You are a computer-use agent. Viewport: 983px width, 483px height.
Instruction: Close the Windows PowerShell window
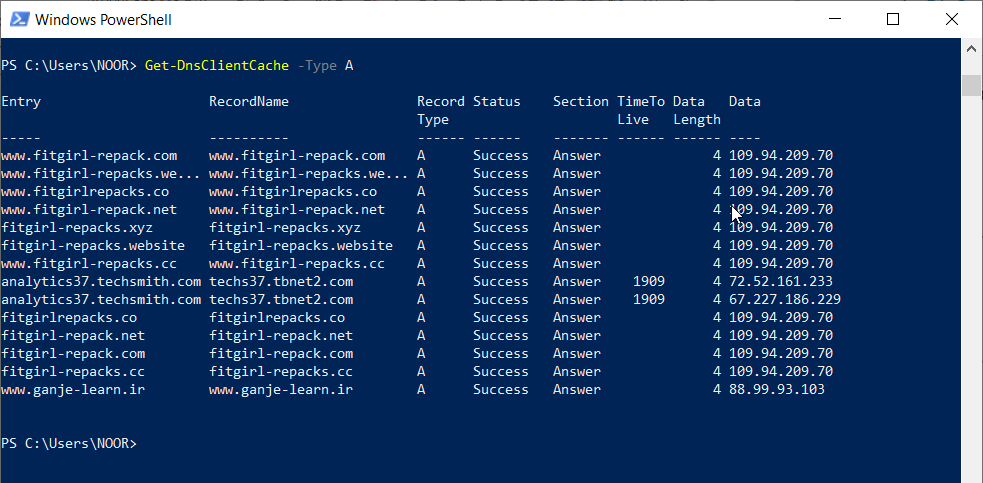click(952, 19)
